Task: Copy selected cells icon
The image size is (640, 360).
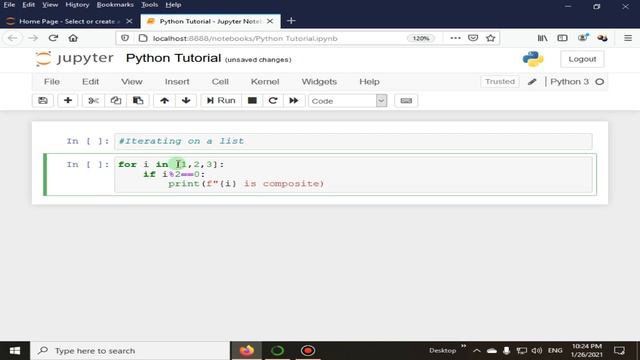Action: point(116,100)
